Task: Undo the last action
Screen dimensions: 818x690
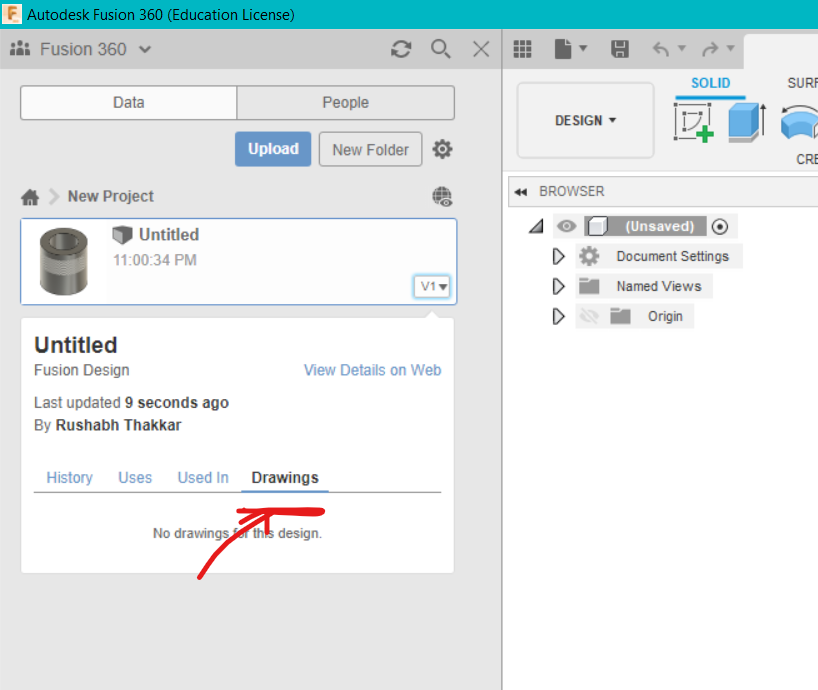Action: pyautogui.click(x=661, y=49)
